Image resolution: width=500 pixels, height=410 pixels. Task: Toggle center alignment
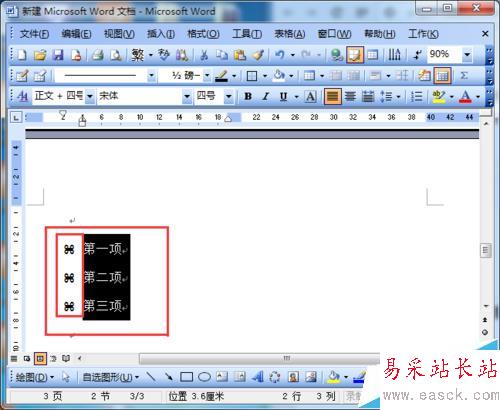tap(350, 96)
